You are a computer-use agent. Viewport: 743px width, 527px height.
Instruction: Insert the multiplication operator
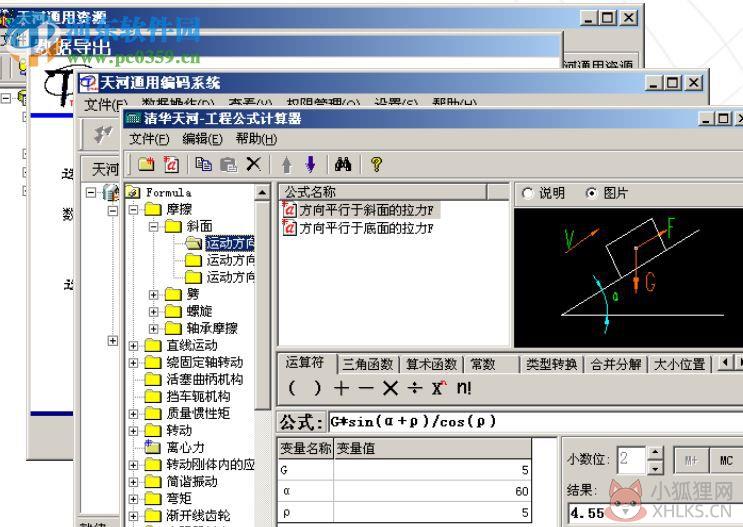point(390,389)
